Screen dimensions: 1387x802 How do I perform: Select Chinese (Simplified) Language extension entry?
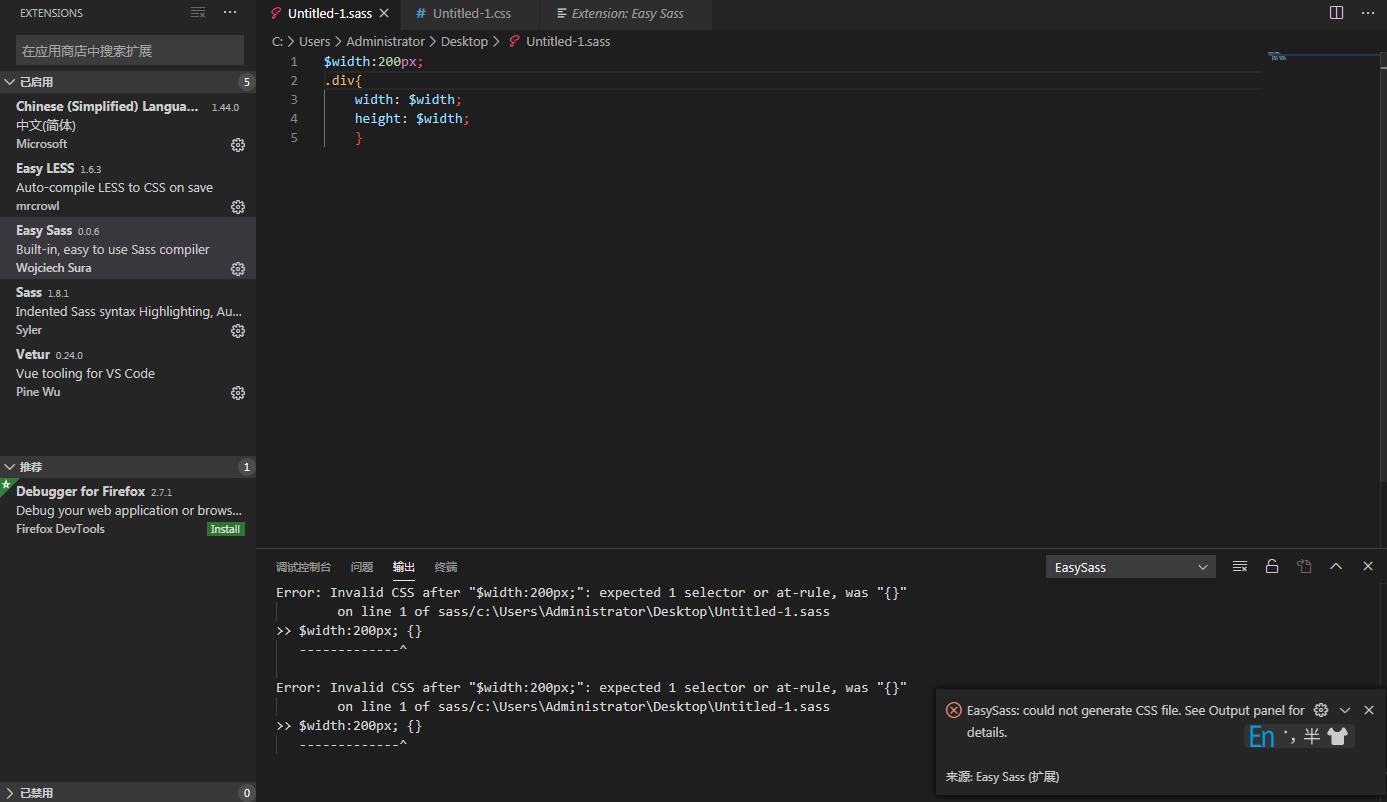click(x=128, y=125)
